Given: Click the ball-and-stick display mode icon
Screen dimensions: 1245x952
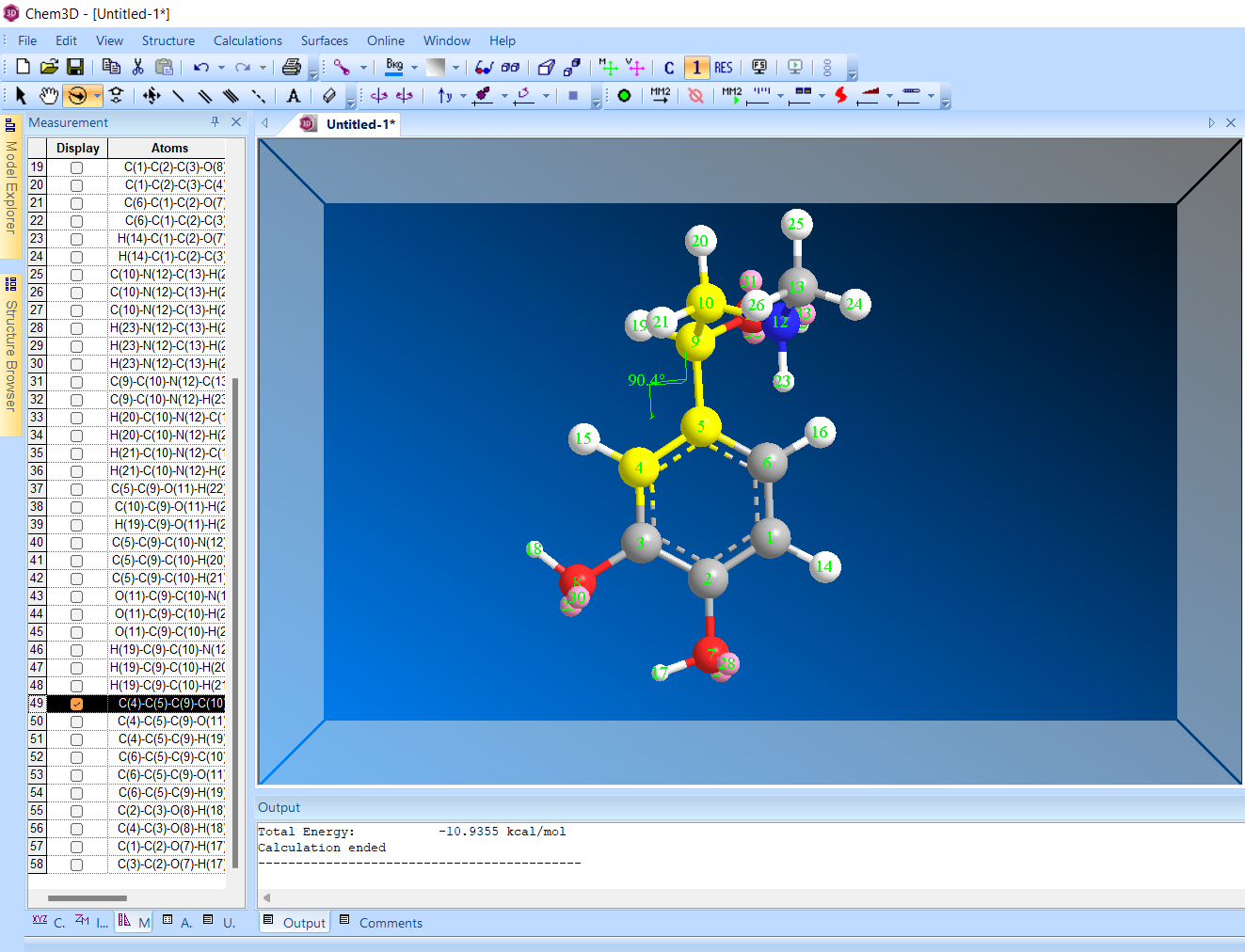Looking at the screenshot, I should [342, 67].
